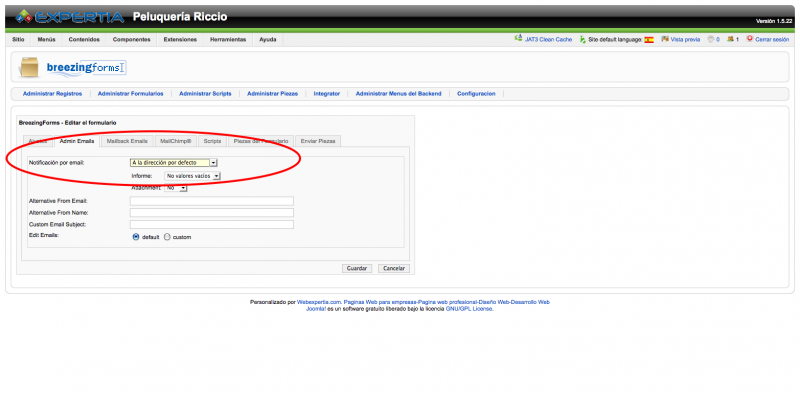Click the Site default language icon

click(583, 39)
